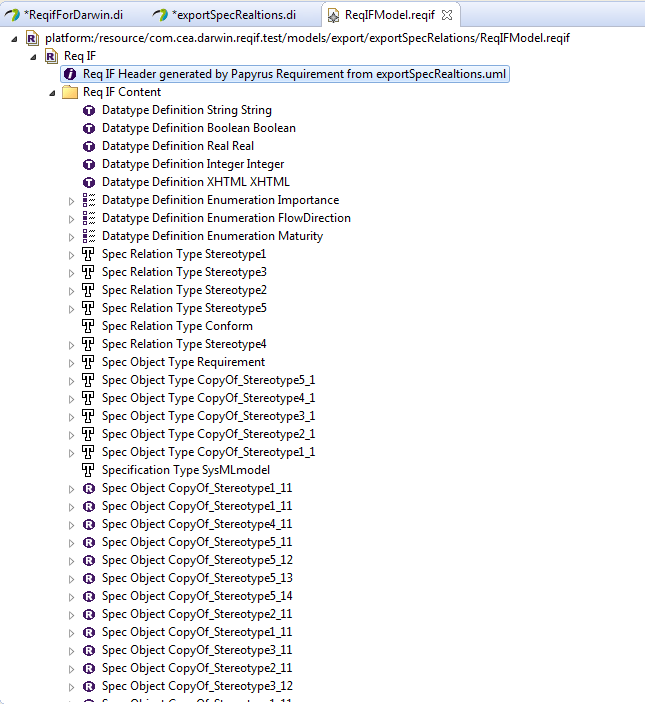Select Specification Type SysMLmodel
645x704 pixels.
(x=186, y=470)
